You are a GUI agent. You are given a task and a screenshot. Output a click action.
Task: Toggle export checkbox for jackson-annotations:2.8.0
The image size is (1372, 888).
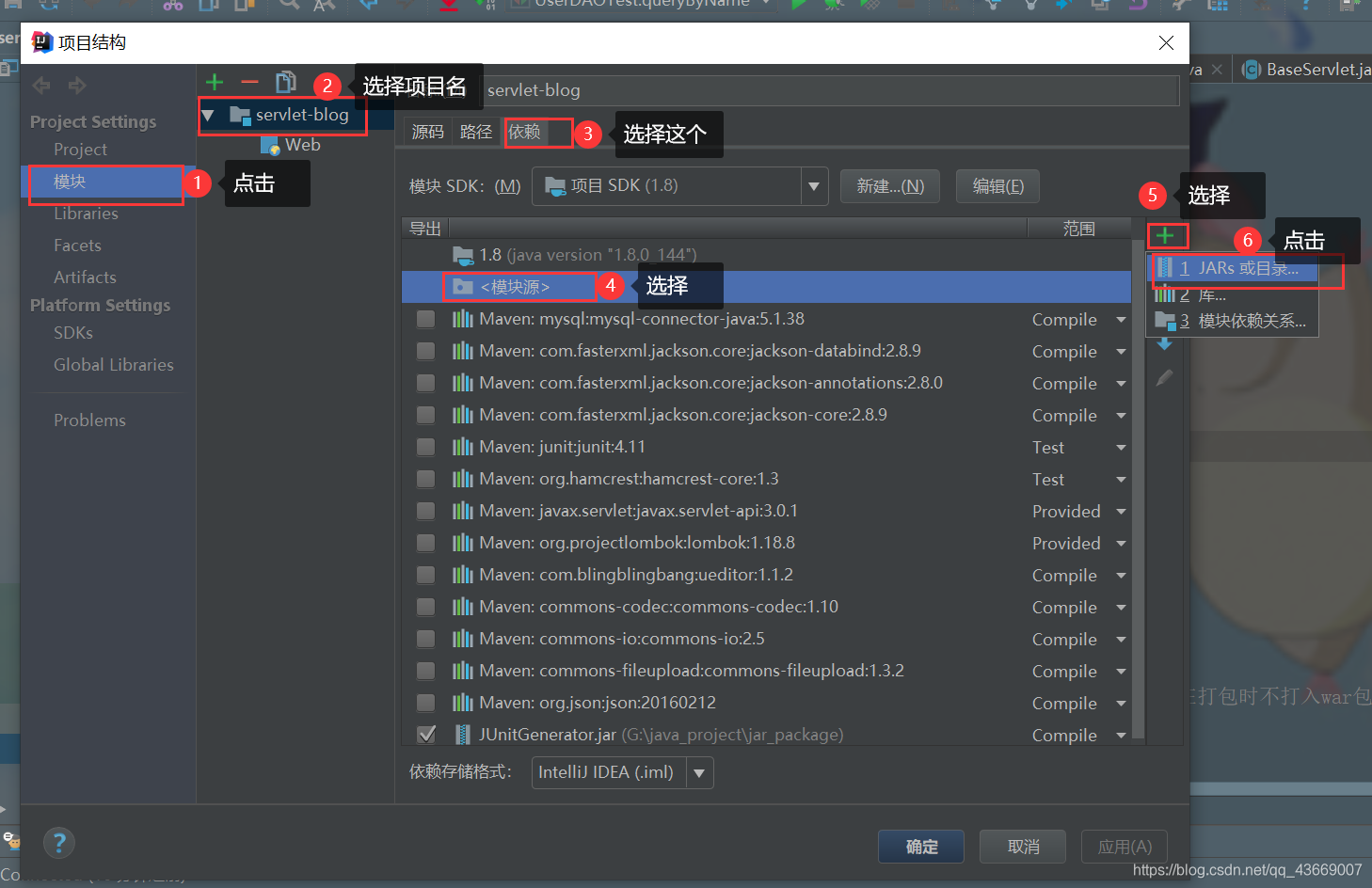(x=426, y=383)
